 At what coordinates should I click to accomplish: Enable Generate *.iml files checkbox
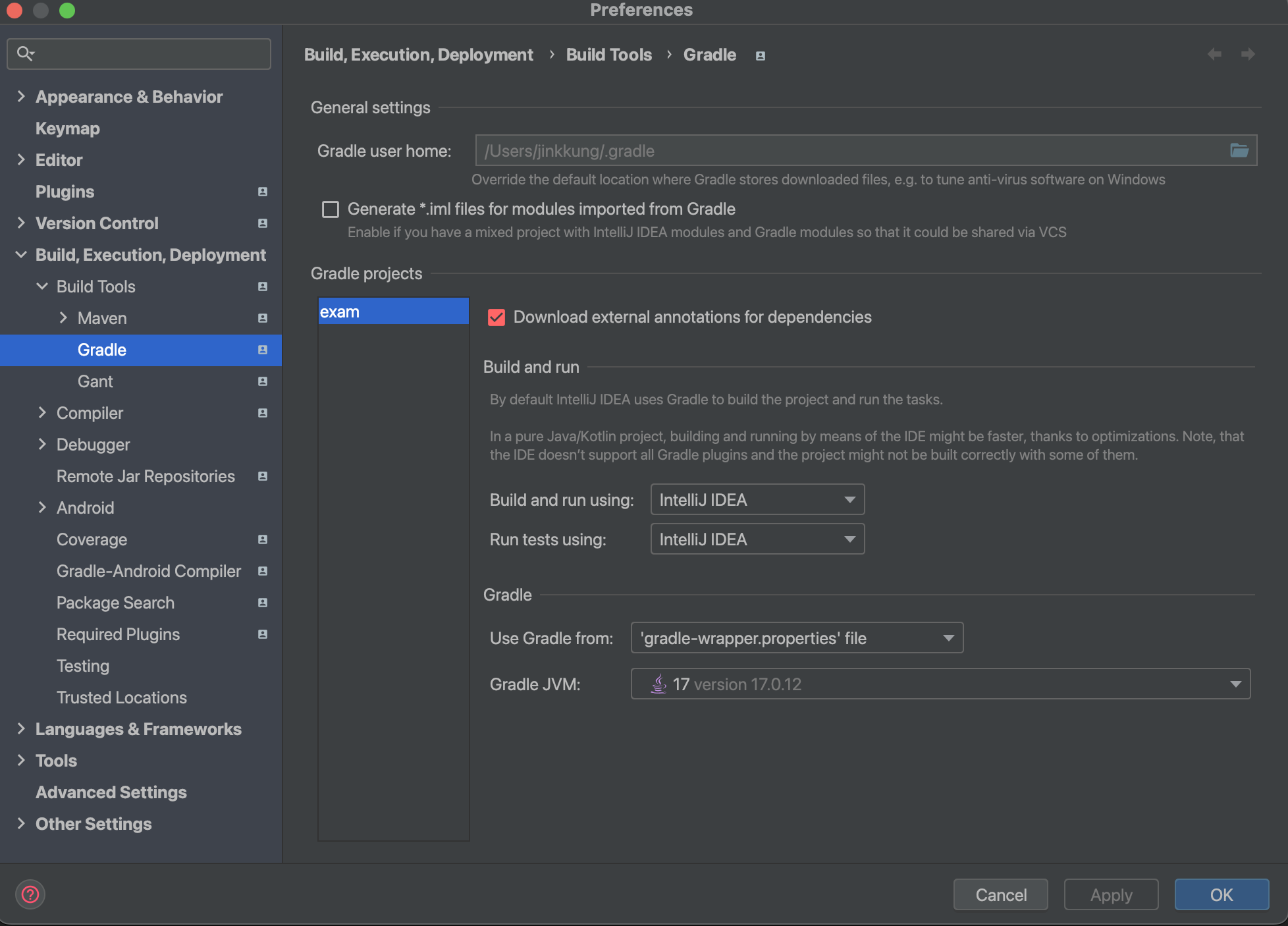click(331, 209)
